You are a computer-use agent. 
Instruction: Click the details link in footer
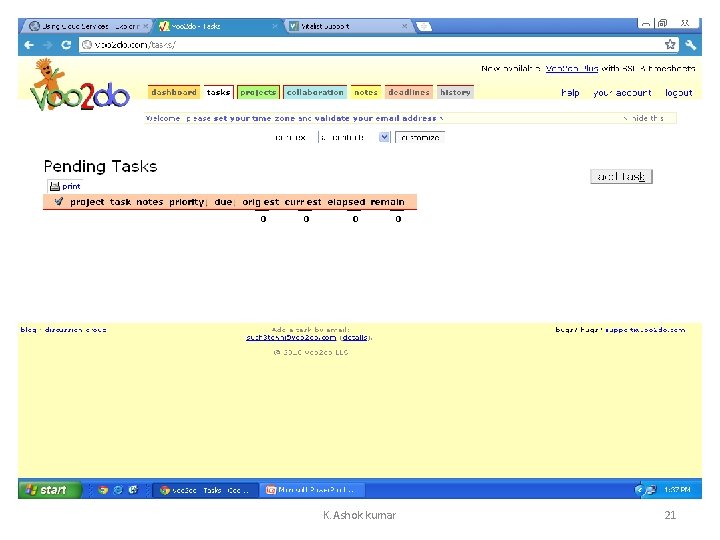(x=355, y=338)
